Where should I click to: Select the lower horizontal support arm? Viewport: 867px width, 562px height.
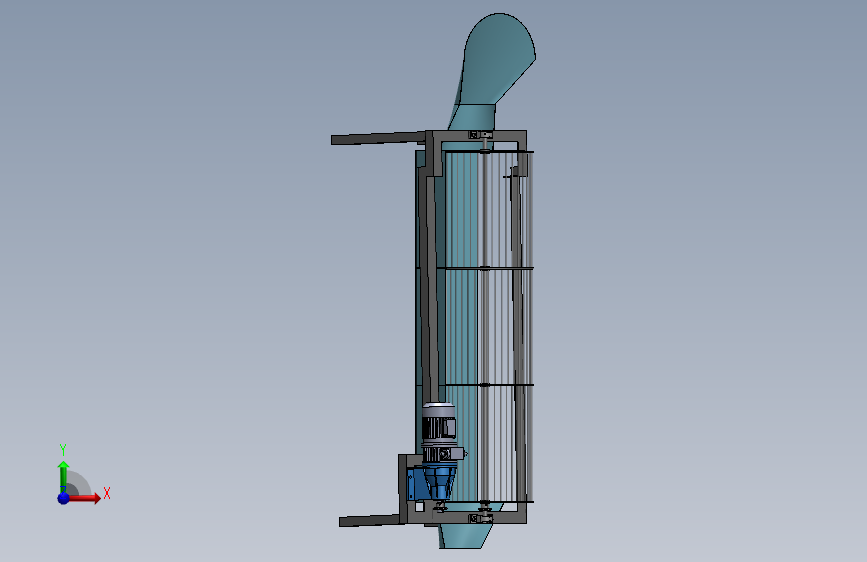point(369,520)
